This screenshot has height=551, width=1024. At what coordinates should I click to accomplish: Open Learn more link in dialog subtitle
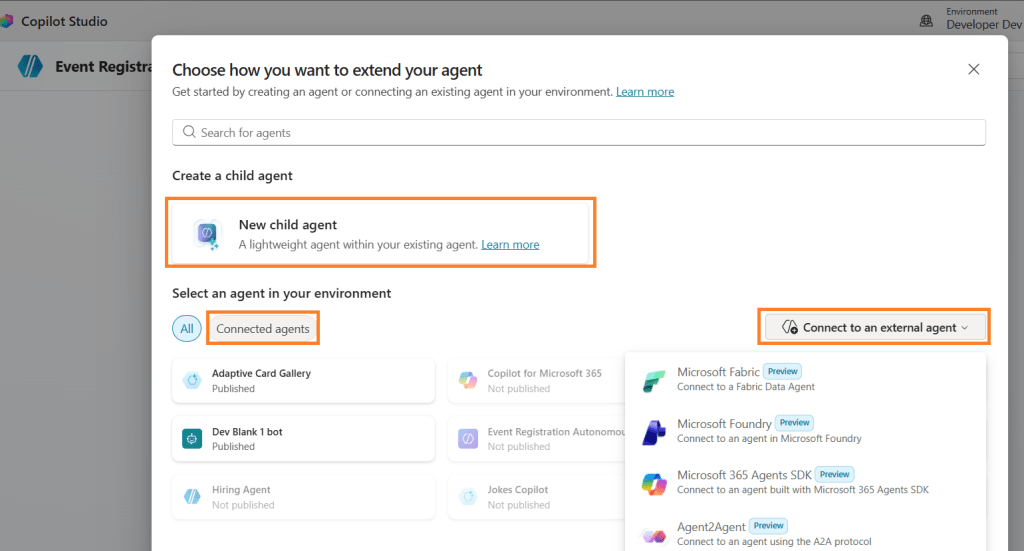point(644,92)
